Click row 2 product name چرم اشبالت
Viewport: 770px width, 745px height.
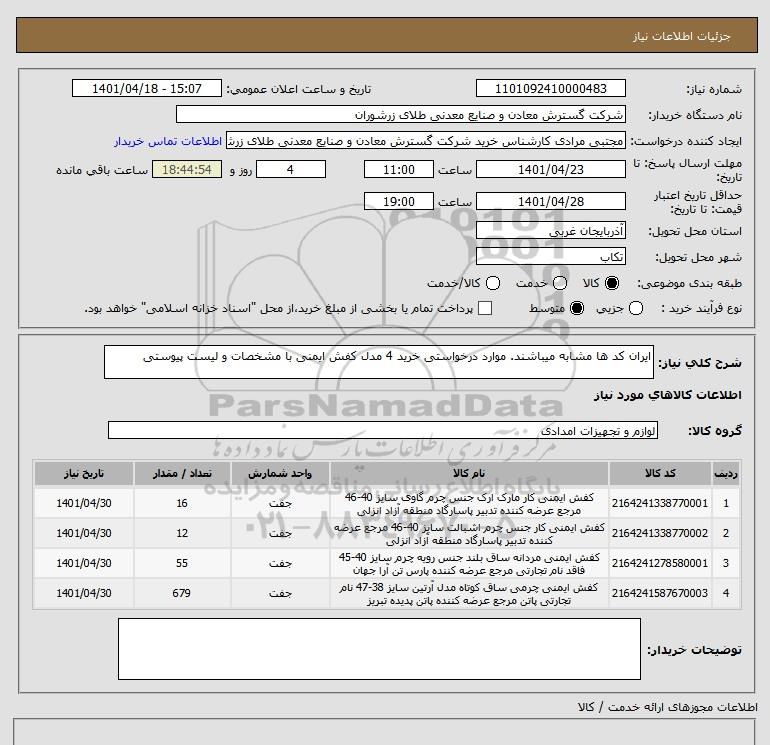tap(469, 534)
